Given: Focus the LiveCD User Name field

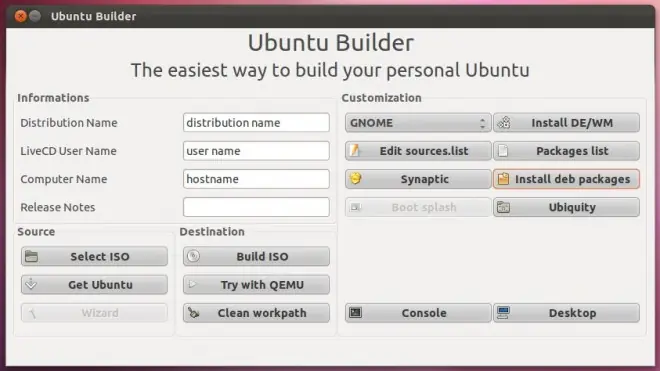Looking at the screenshot, I should (256, 151).
